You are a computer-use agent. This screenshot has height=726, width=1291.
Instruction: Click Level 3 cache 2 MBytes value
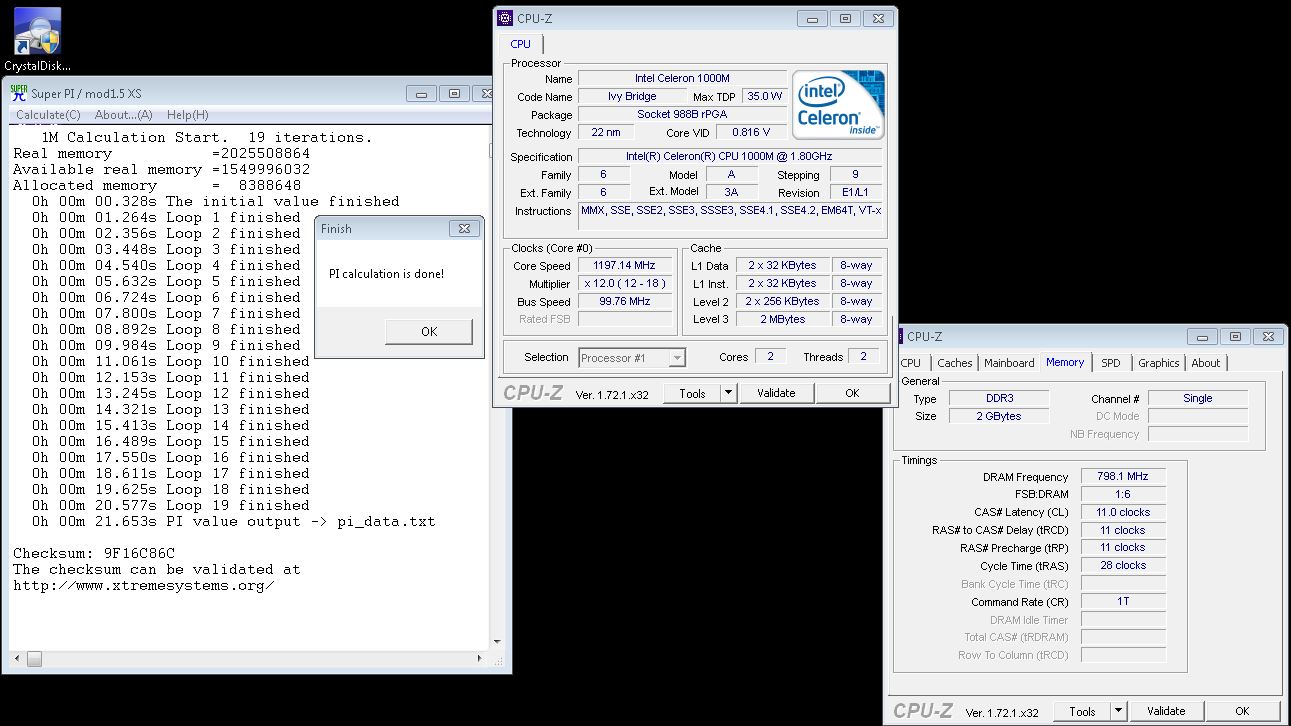(783, 319)
